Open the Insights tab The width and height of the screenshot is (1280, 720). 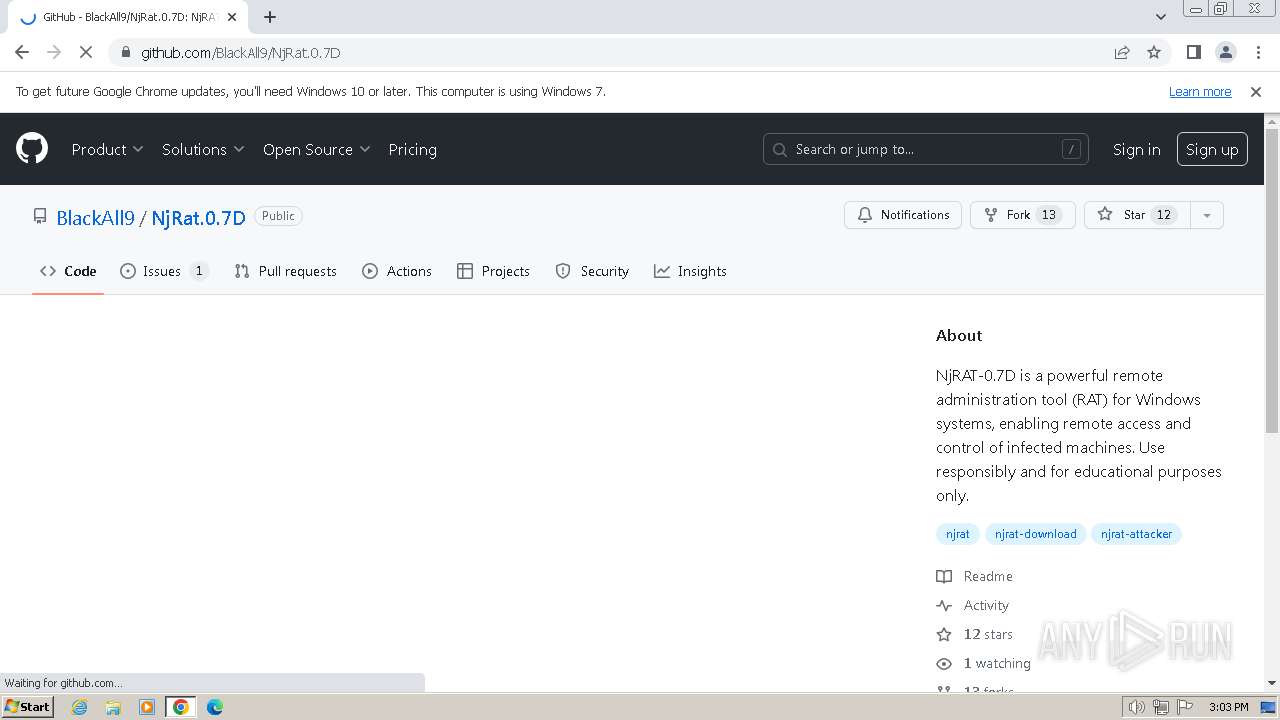pos(690,271)
